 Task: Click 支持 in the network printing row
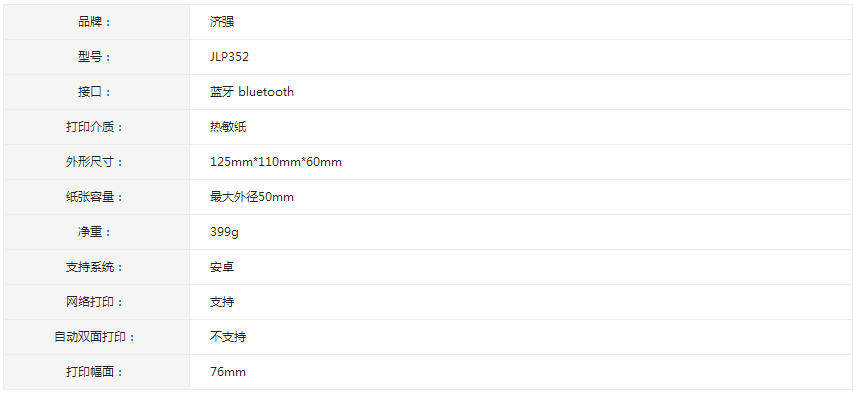pos(222,302)
